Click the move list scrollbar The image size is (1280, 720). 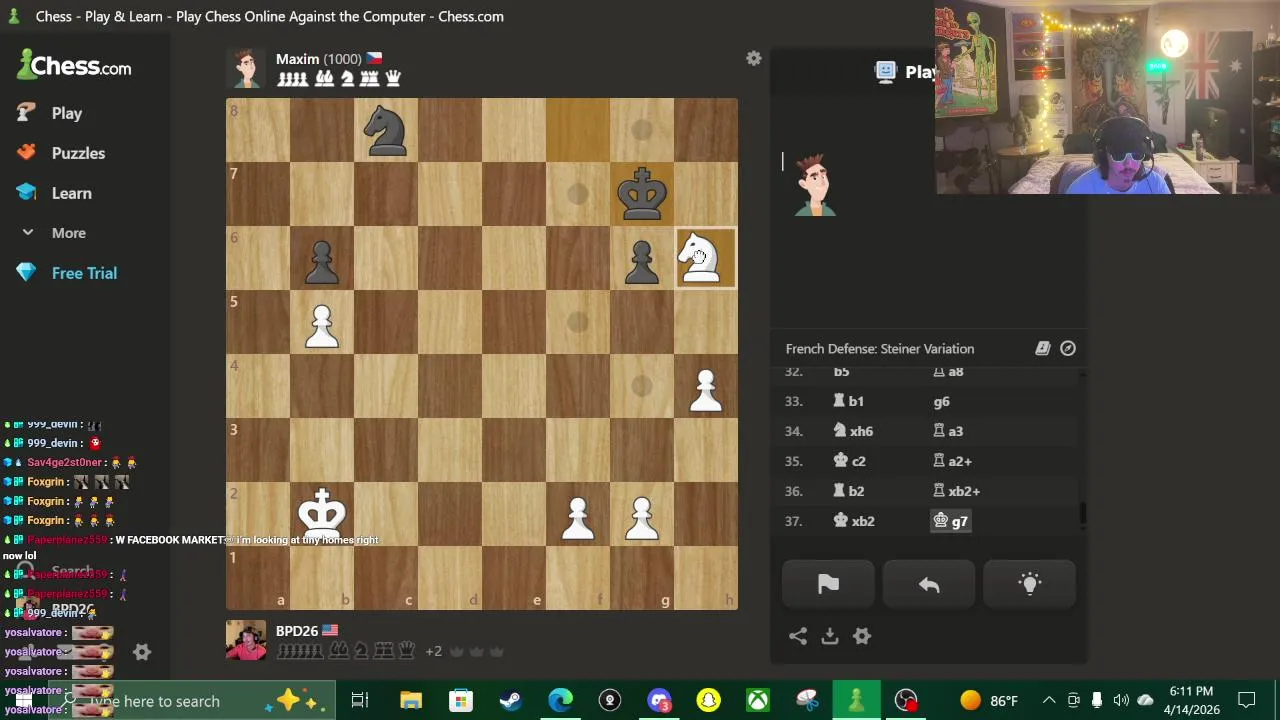click(1082, 515)
